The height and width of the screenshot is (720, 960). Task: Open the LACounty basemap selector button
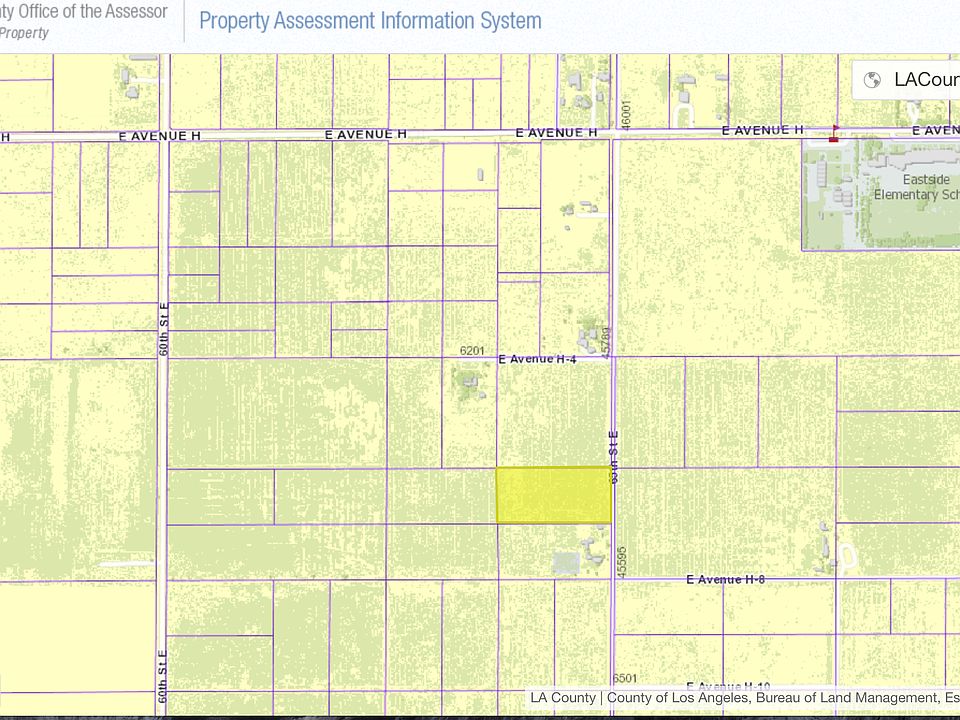coord(906,80)
